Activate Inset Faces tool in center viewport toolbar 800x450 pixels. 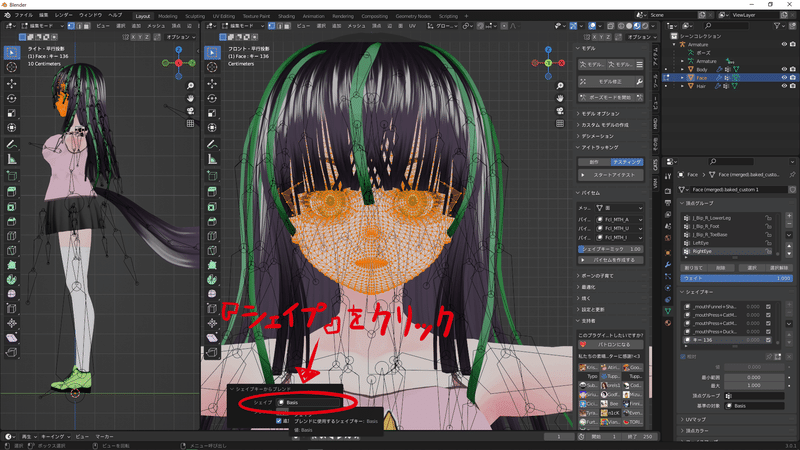[212, 207]
